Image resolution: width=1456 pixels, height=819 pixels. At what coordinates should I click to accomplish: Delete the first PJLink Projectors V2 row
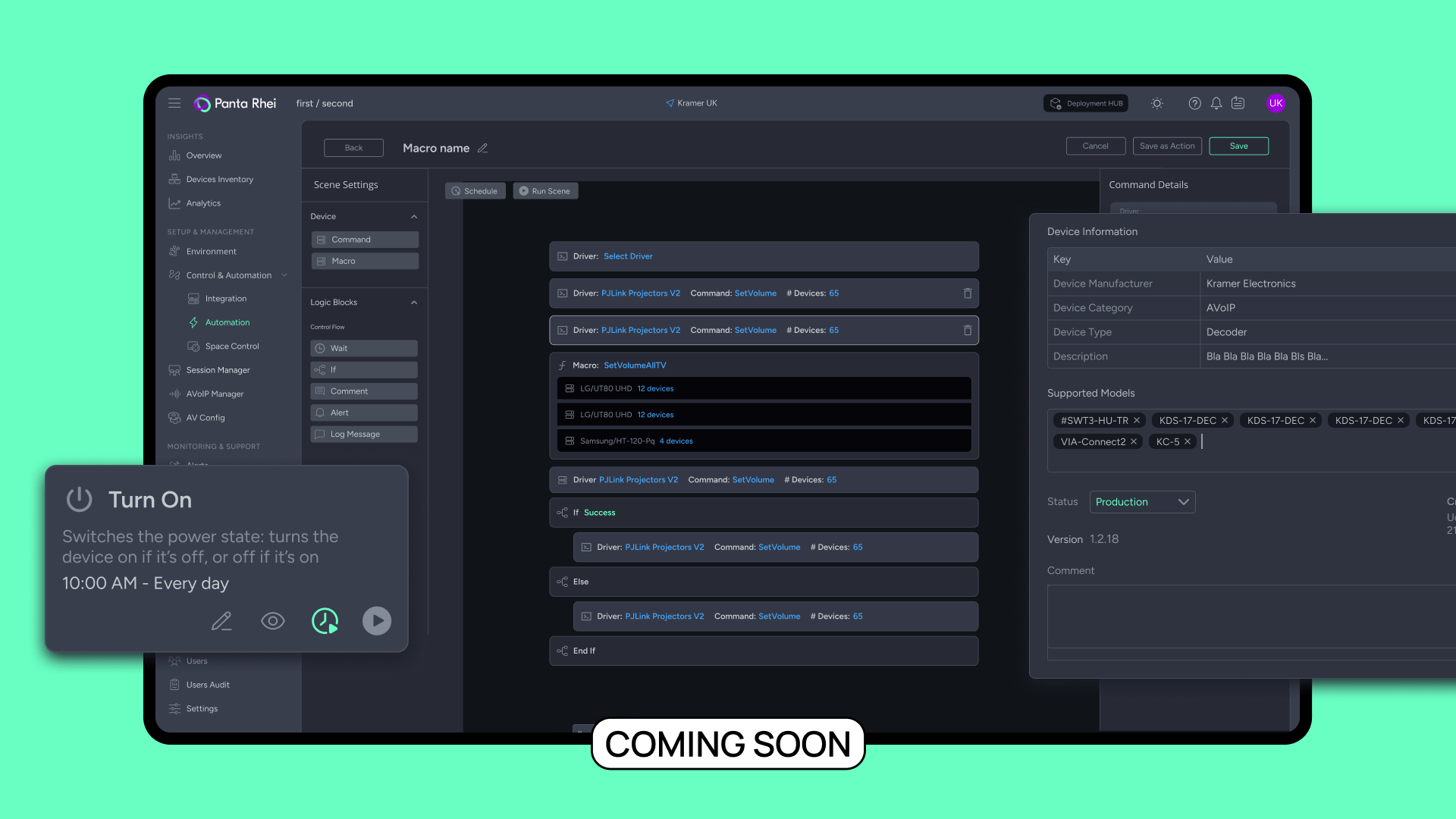968,293
